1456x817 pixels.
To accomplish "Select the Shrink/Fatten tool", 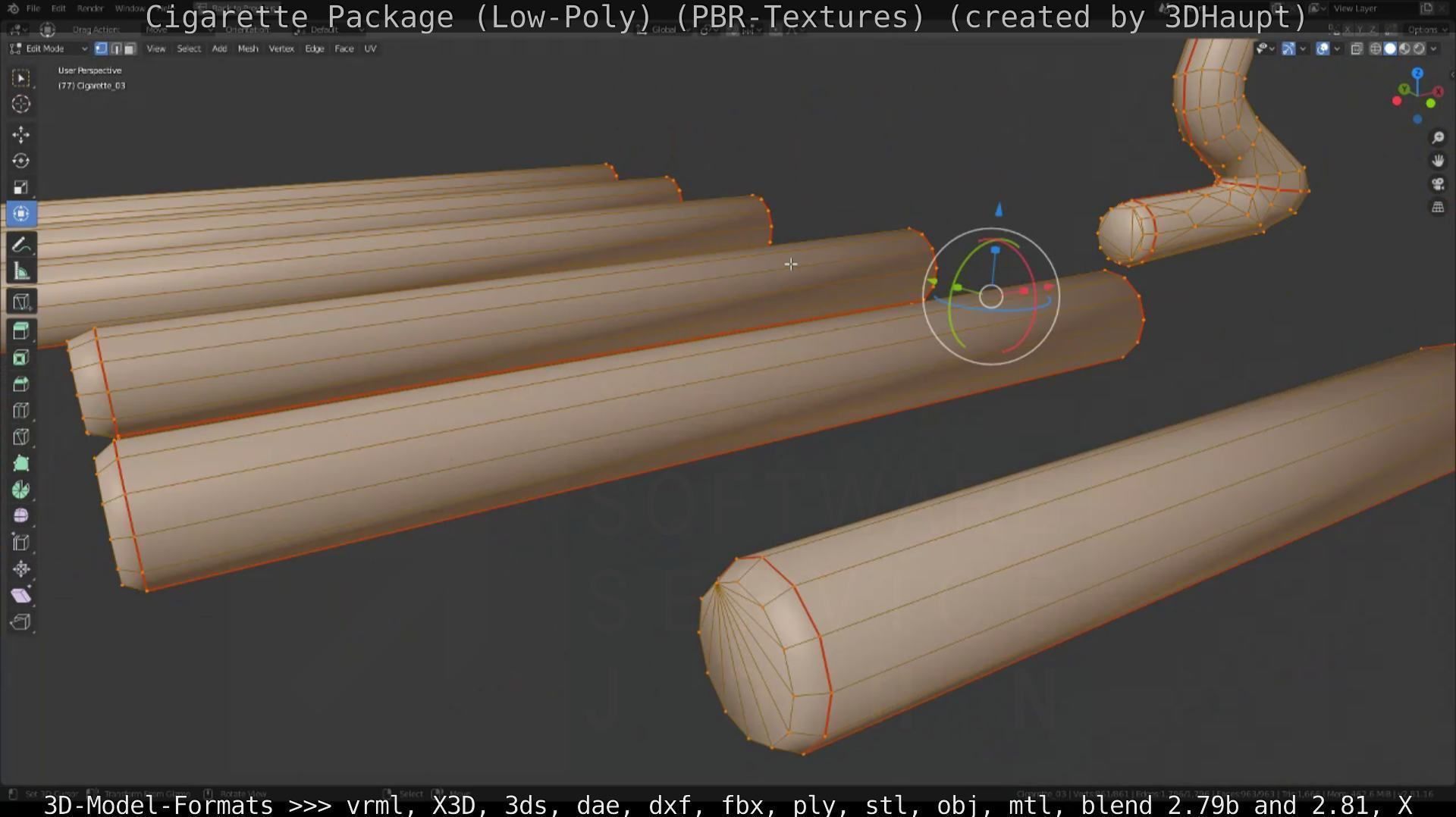I will click(21, 569).
